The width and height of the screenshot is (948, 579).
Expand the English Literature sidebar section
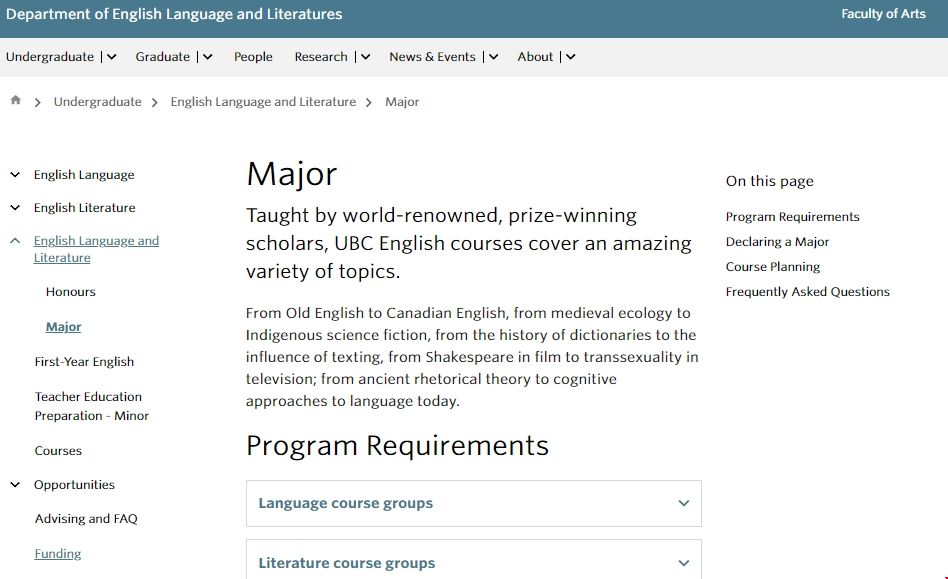click(x=14, y=207)
